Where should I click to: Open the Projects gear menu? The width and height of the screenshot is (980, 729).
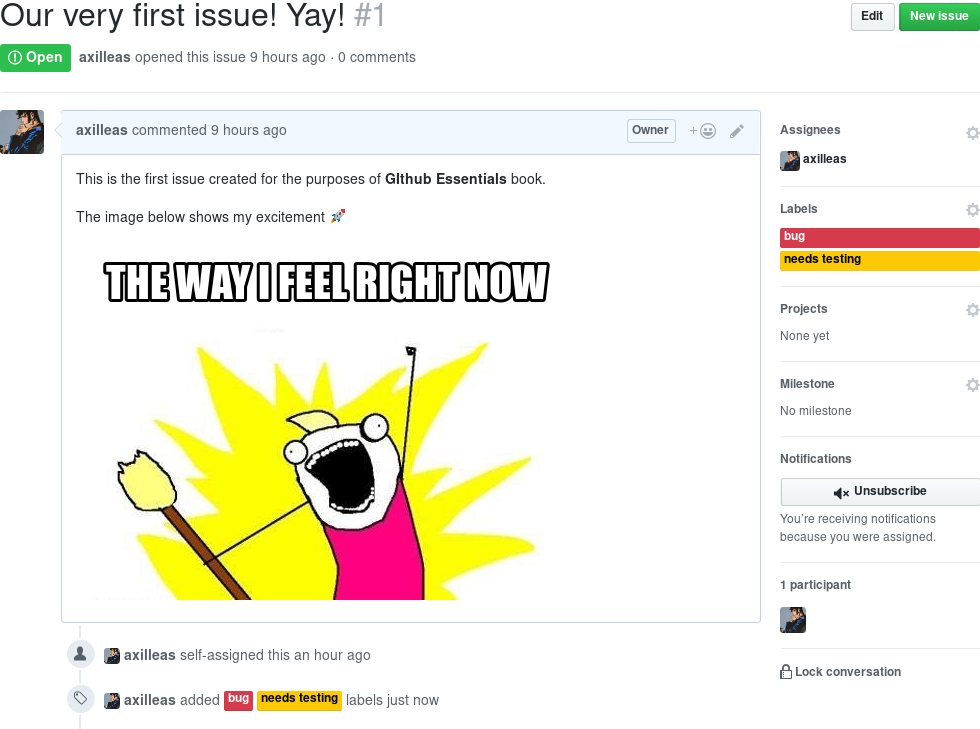tap(972, 309)
